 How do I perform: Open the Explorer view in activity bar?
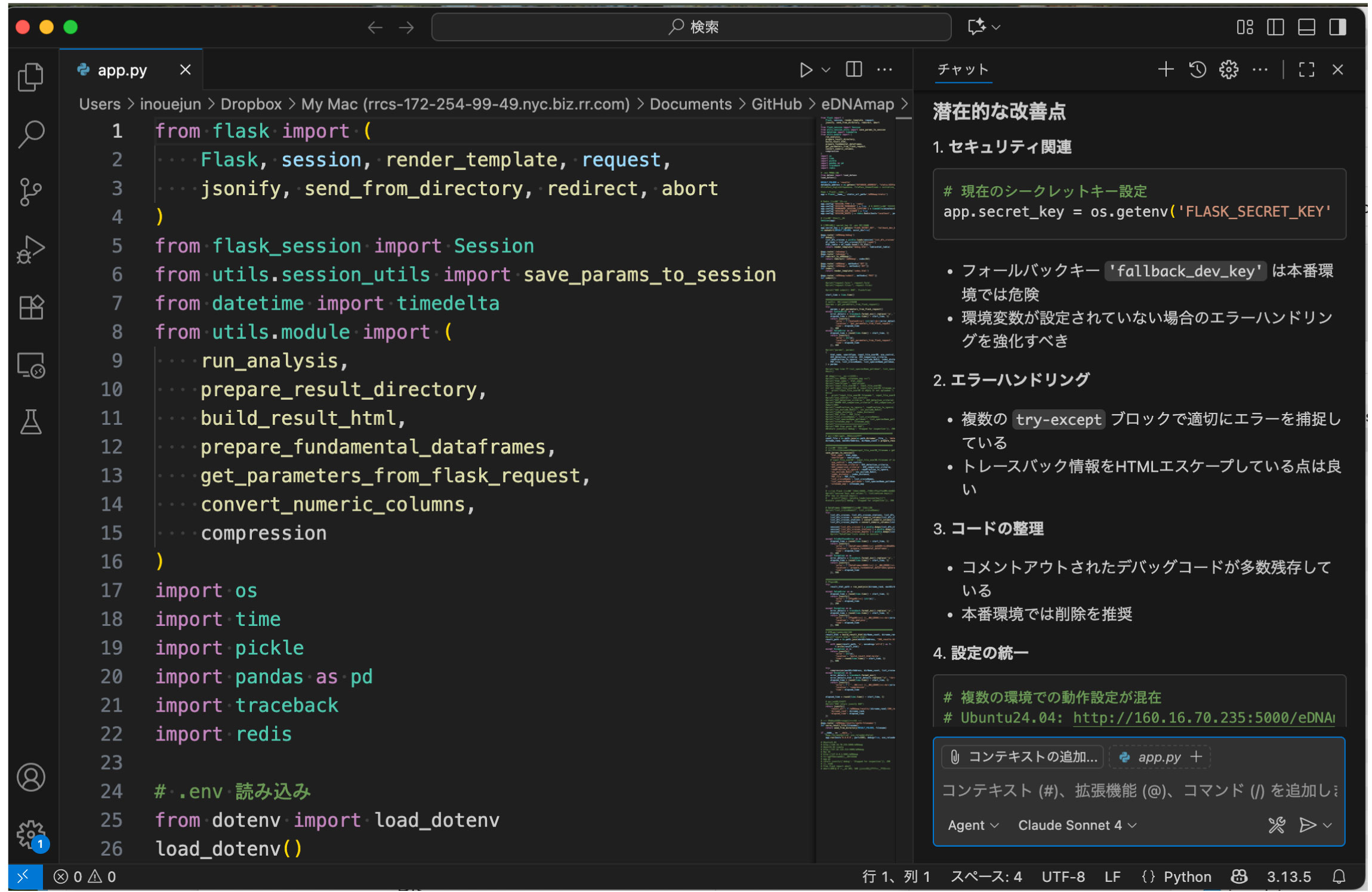click(30, 76)
